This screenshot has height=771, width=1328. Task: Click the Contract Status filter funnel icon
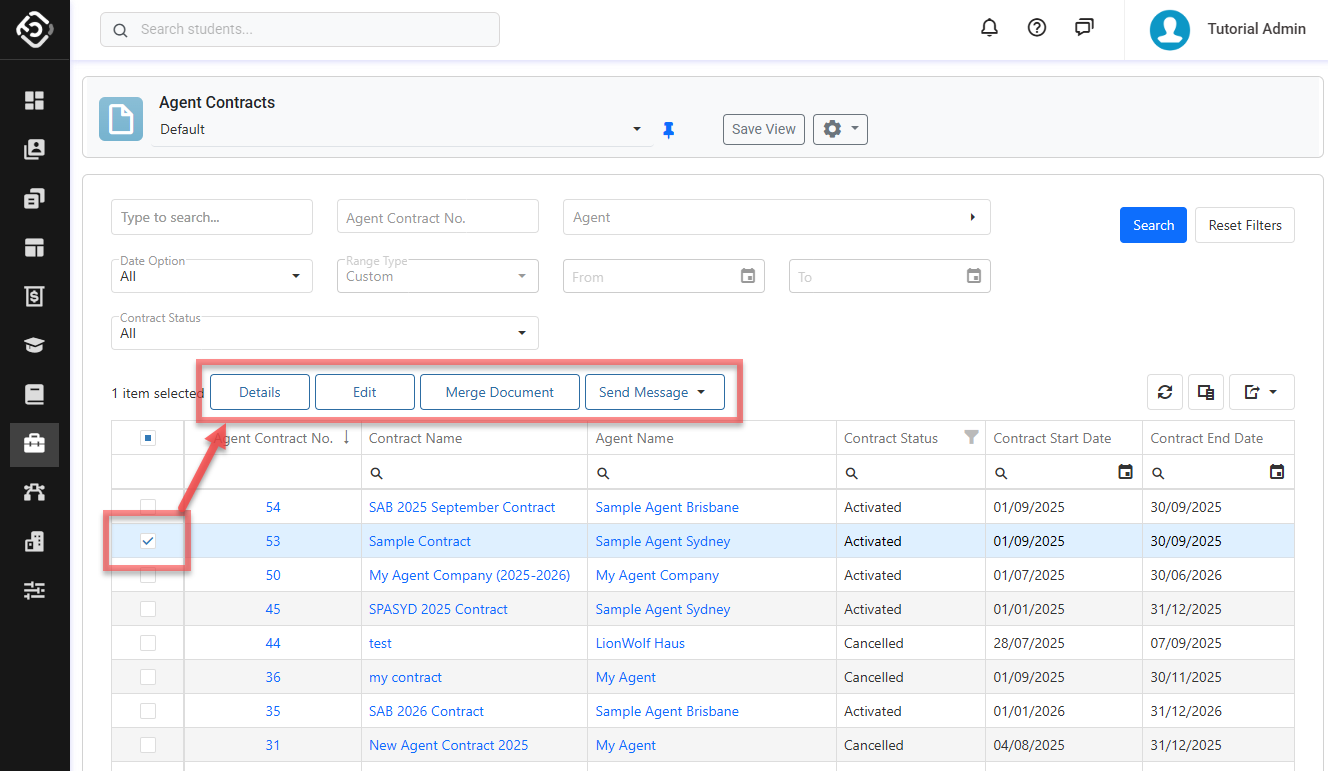point(970,438)
